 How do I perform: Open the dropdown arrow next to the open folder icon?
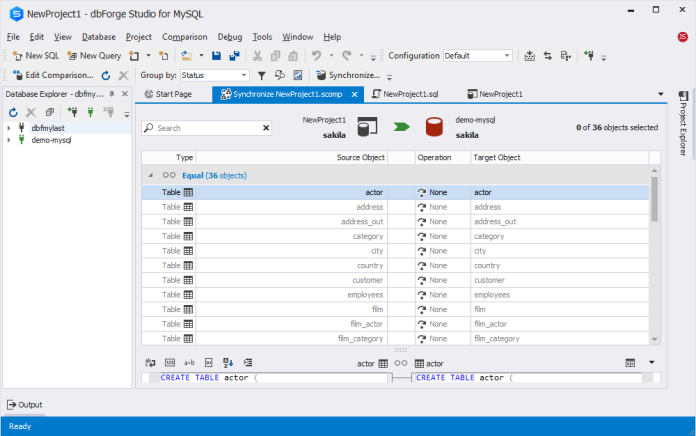[201, 56]
